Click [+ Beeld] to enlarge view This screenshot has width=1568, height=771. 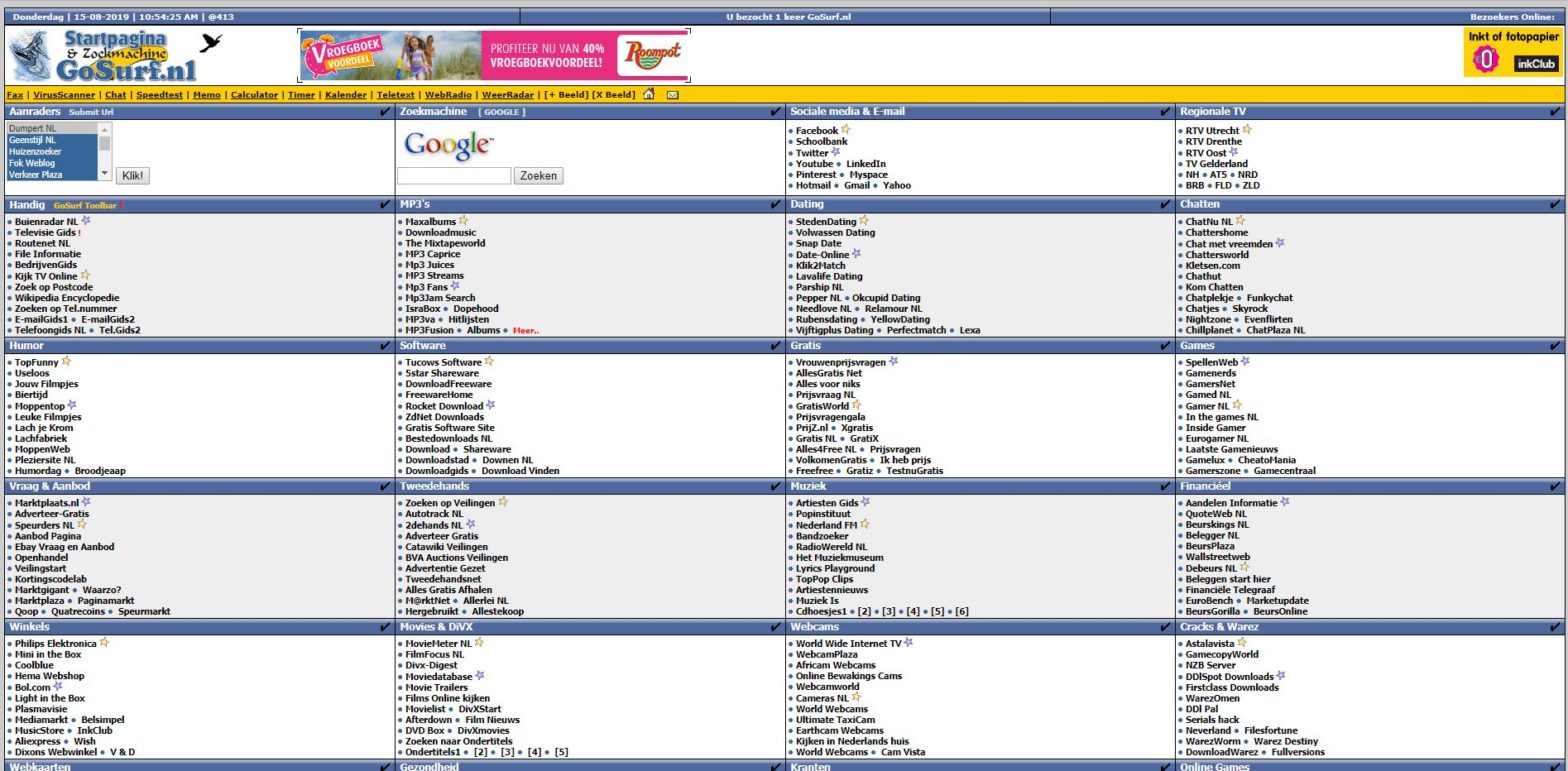(564, 95)
